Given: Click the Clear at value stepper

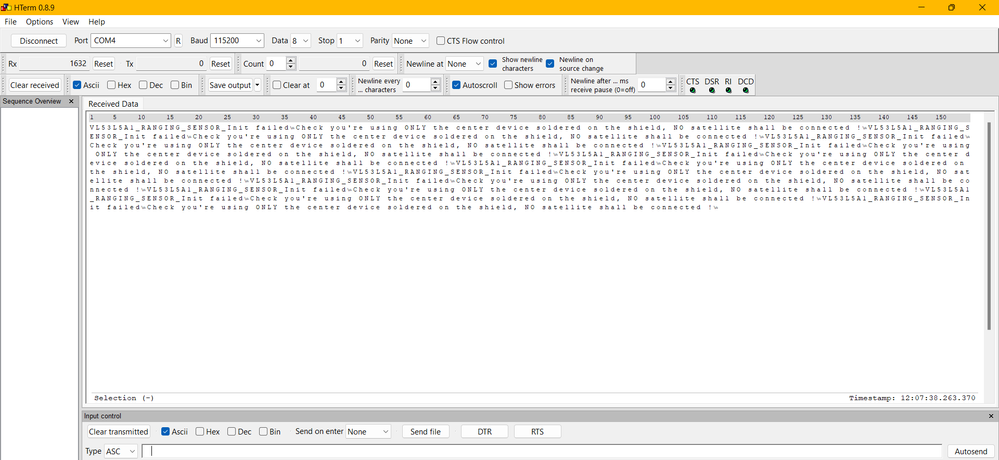Looking at the screenshot, I should 341,85.
